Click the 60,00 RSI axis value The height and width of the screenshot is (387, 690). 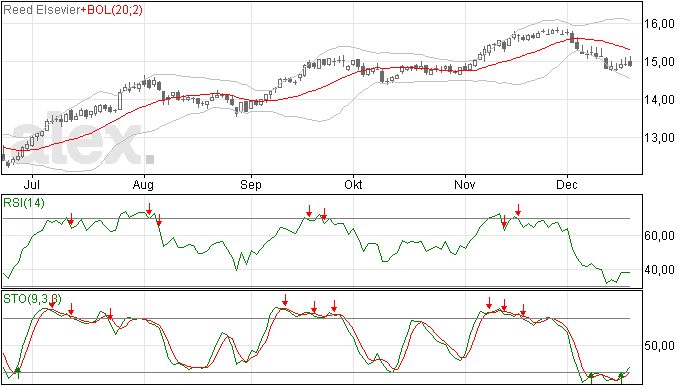click(x=659, y=236)
